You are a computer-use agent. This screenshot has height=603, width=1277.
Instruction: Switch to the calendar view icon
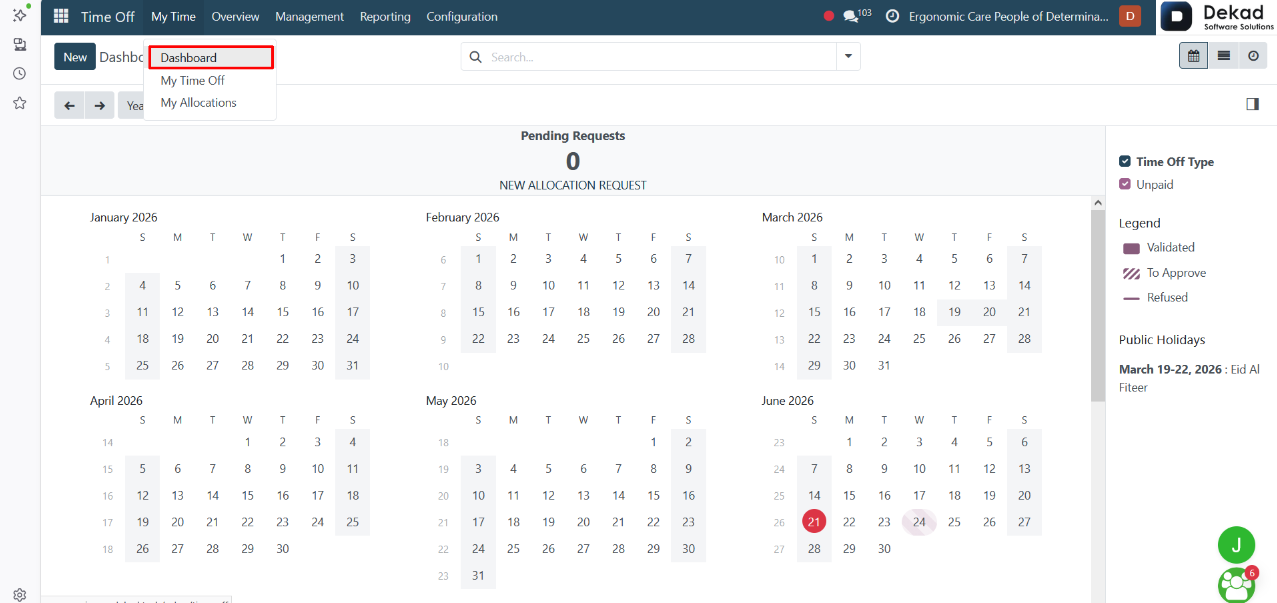pyautogui.click(x=1193, y=57)
